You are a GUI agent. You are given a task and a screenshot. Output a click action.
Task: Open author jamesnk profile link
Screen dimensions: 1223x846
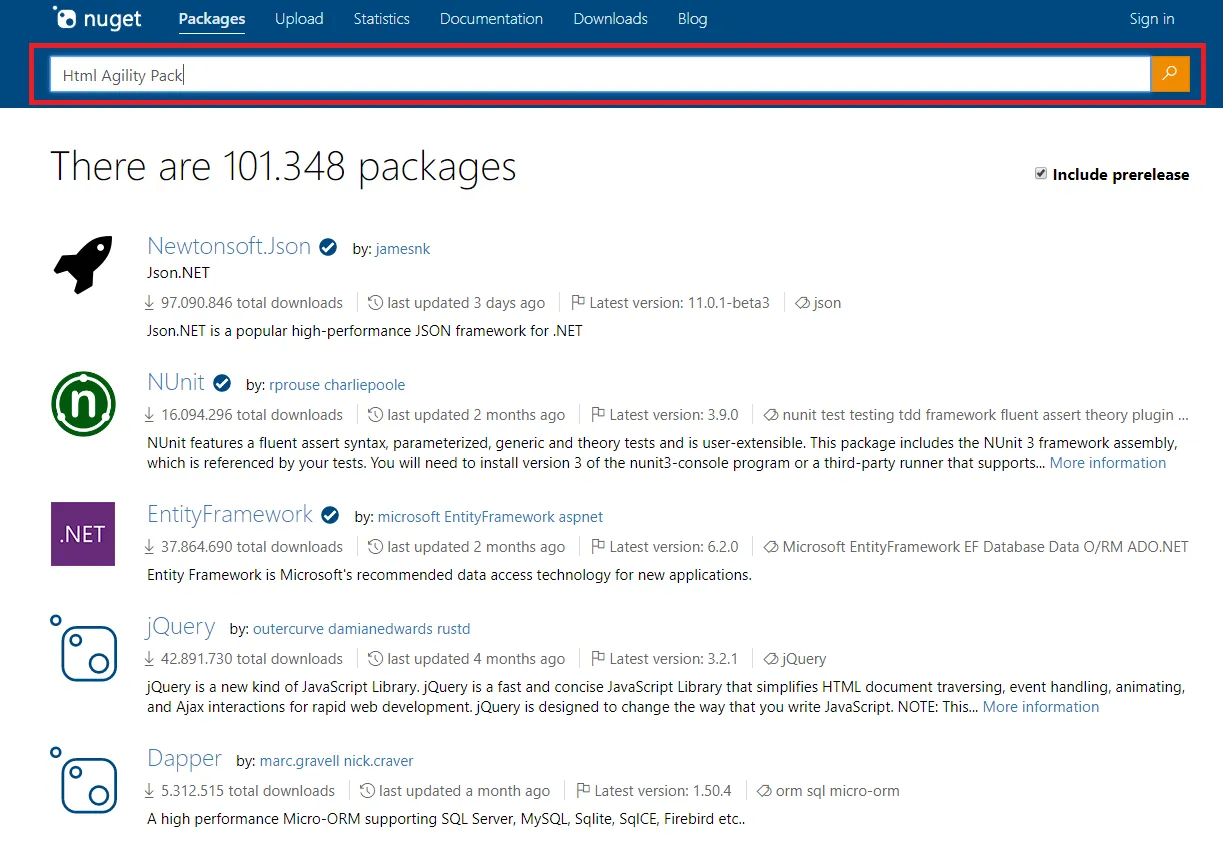coord(403,248)
